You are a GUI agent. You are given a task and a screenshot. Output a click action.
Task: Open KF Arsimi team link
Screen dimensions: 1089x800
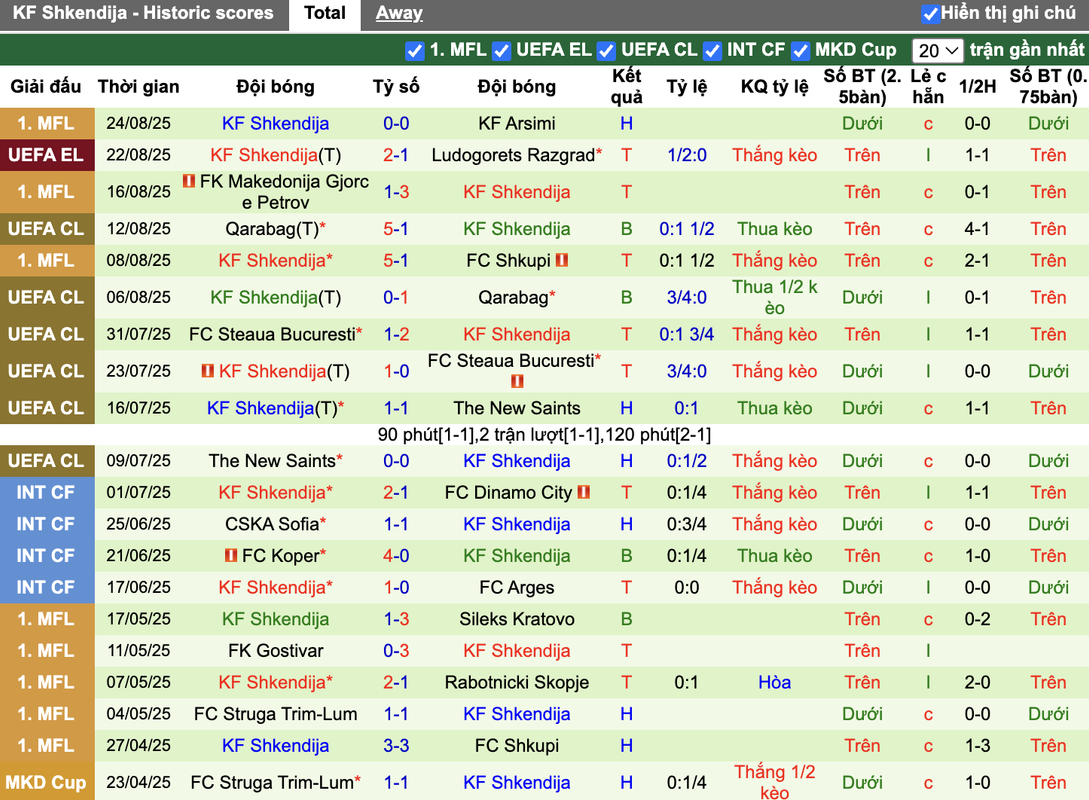click(517, 124)
